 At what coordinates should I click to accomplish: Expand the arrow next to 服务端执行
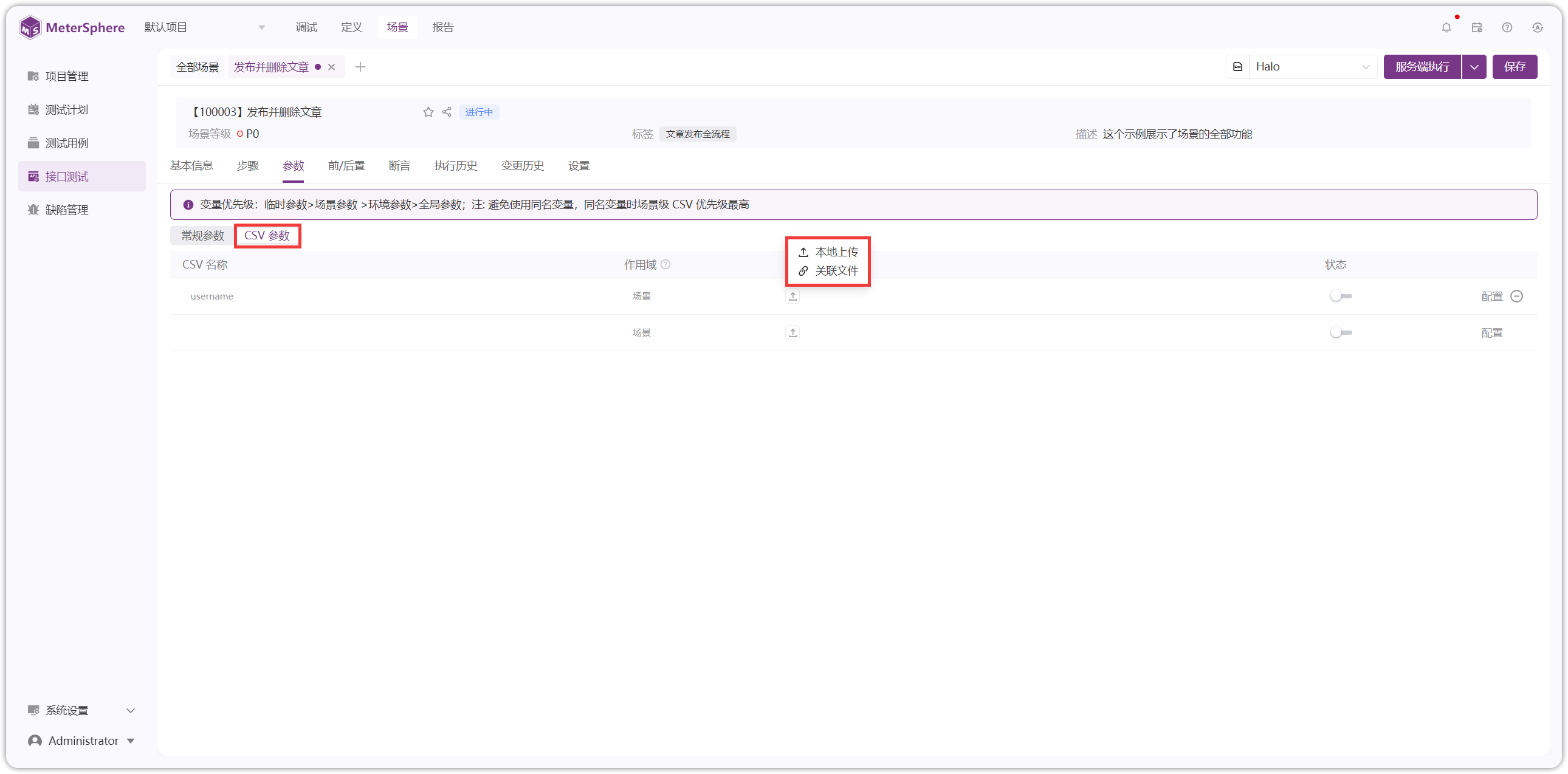1474,67
